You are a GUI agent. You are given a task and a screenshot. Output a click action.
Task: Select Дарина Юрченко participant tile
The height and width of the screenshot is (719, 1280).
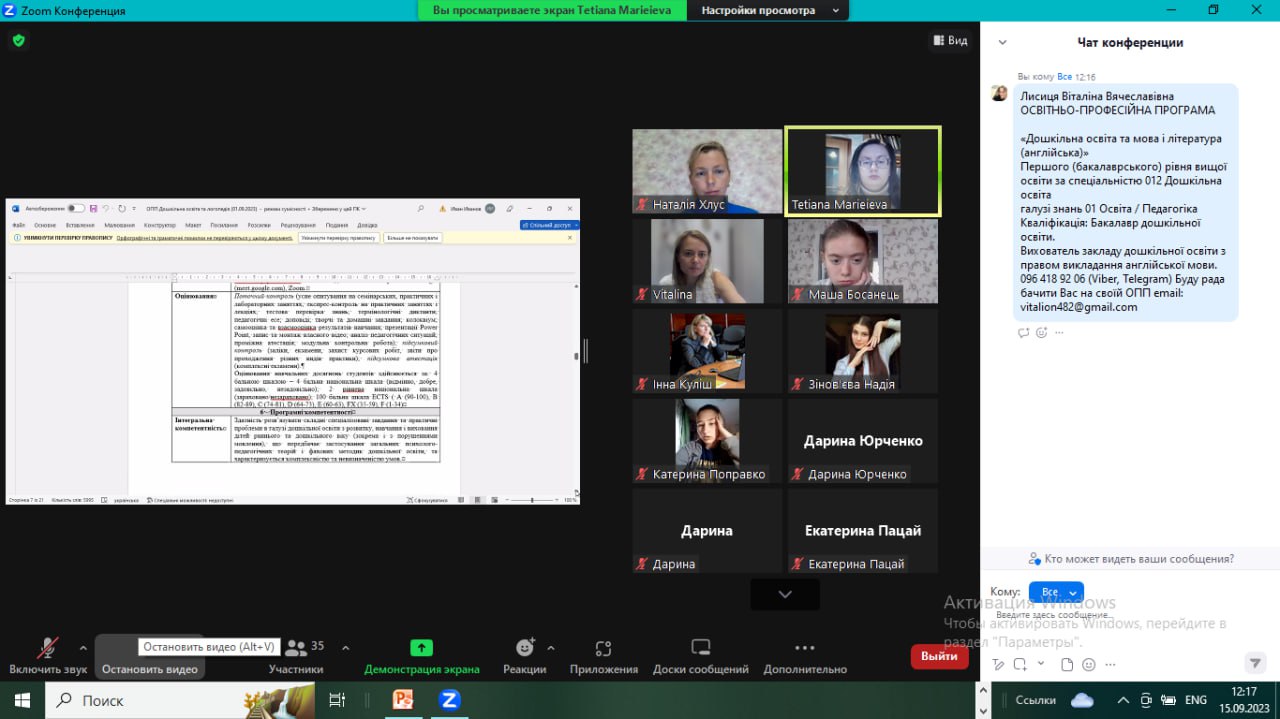pos(862,441)
